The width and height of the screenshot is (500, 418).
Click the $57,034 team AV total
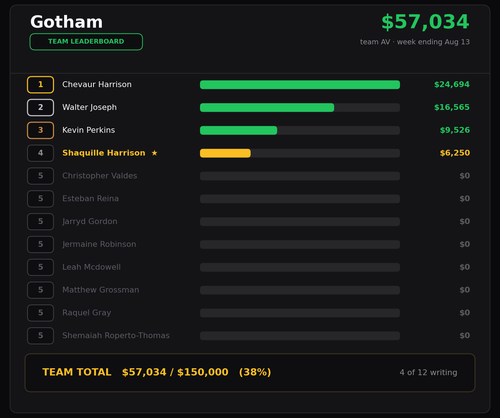coord(425,22)
